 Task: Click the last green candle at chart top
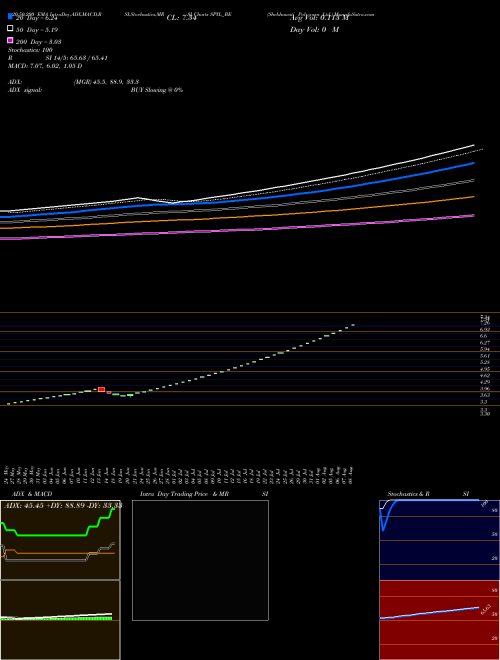pyautogui.click(x=353, y=325)
